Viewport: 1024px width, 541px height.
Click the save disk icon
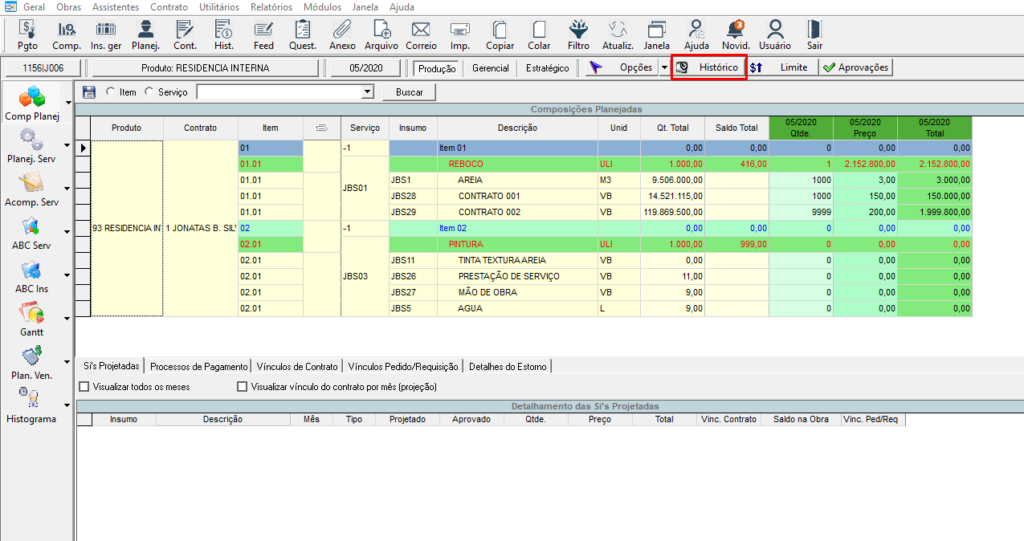tap(88, 92)
